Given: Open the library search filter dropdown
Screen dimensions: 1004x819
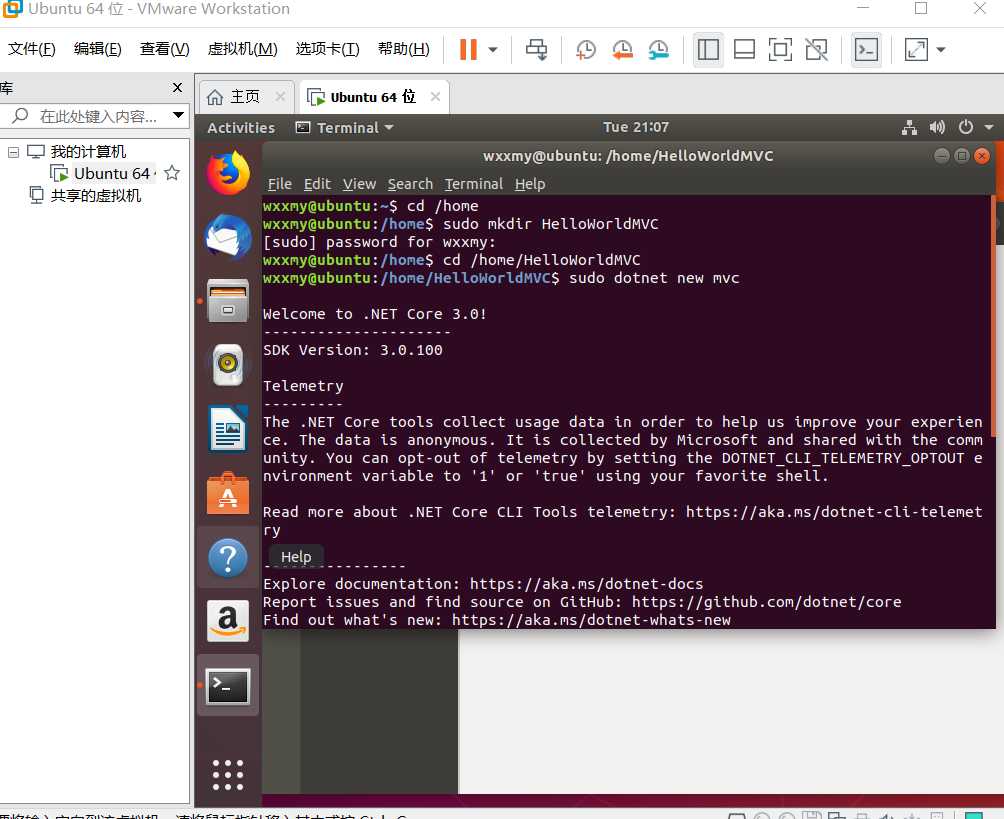Looking at the screenshot, I should [x=179, y=115].
